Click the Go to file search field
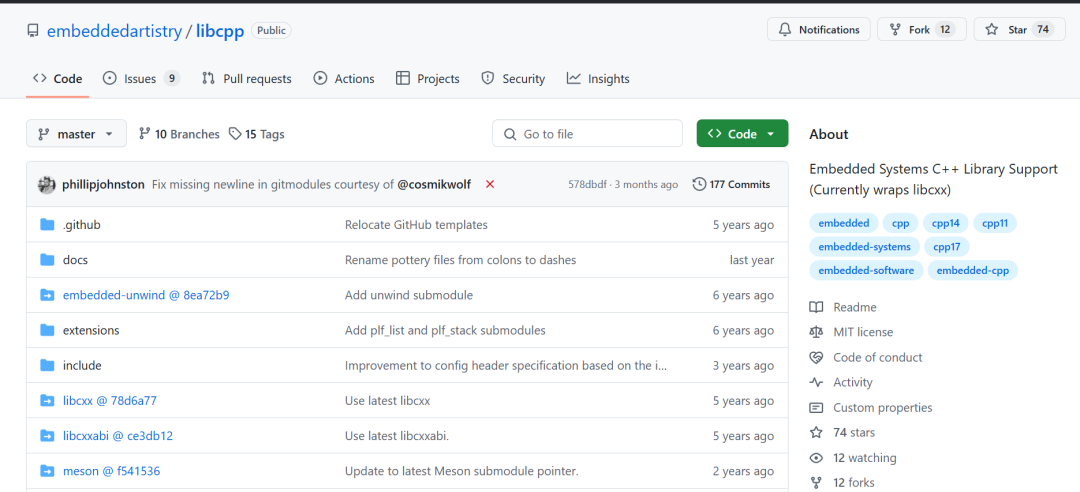 [x=588, y=134]
